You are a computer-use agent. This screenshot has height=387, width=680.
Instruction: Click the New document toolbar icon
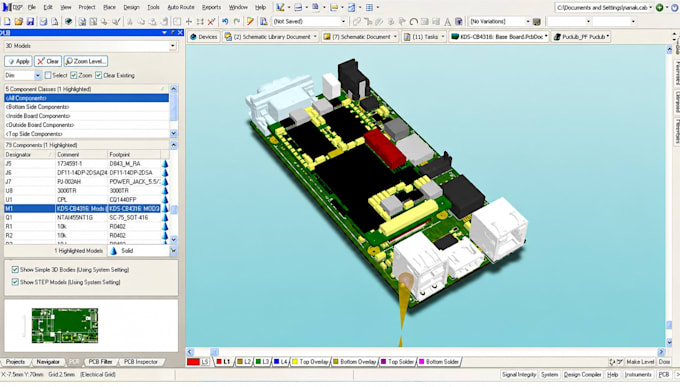[7, 21]
